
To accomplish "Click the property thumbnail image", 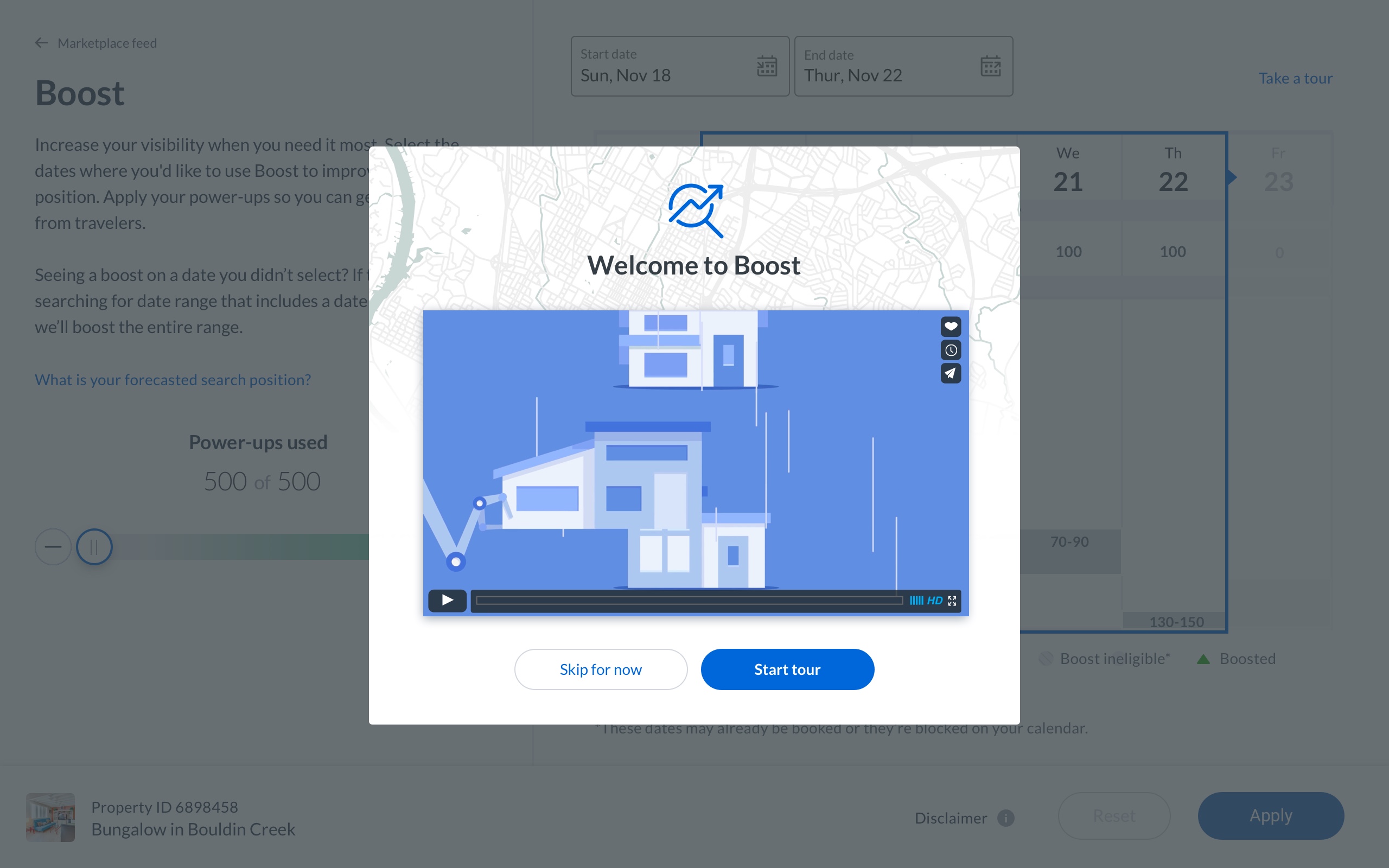I will (x=50, y=818).
